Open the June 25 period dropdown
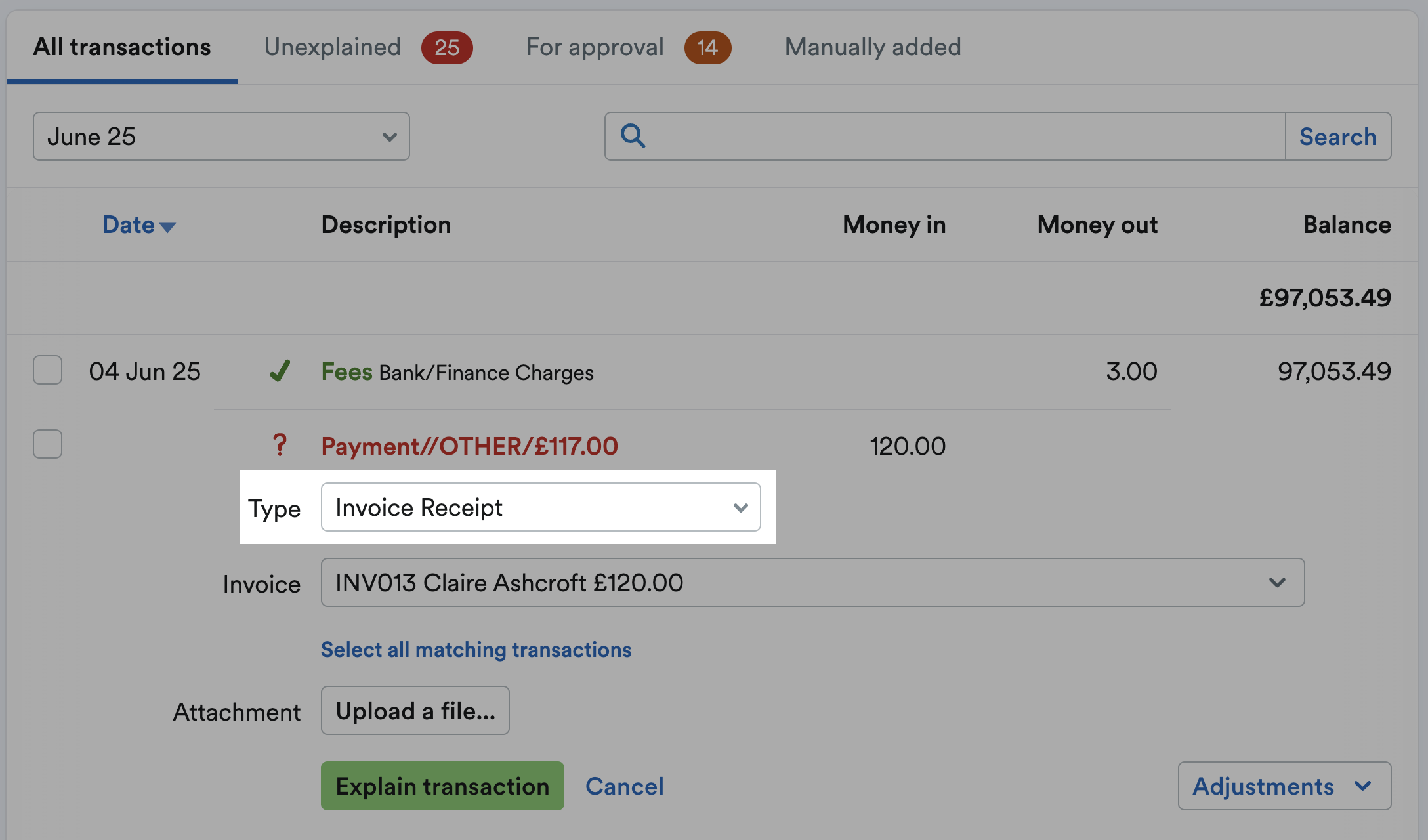Viewport: 1428px width, 840px height. (221, 136)
